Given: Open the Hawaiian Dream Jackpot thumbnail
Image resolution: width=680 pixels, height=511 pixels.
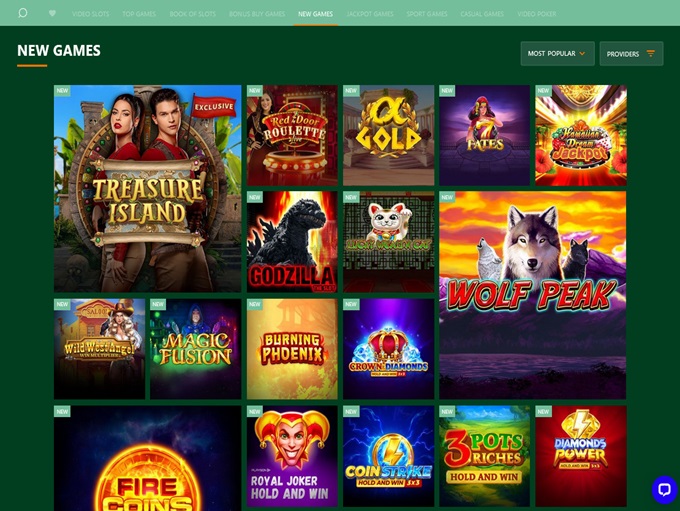Looking at the screenshot, I should point(581,135).
